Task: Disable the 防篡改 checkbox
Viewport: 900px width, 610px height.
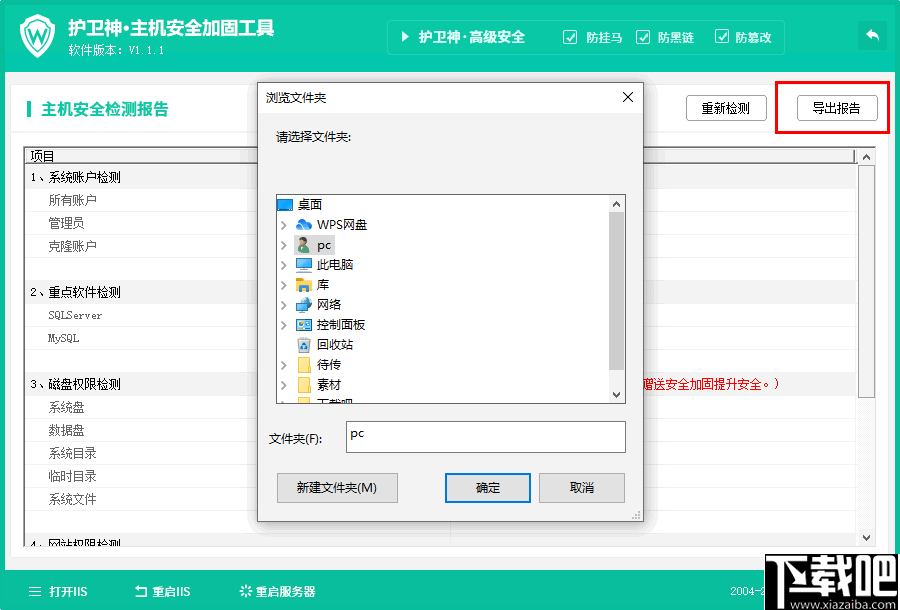Action: click(722, 37)
